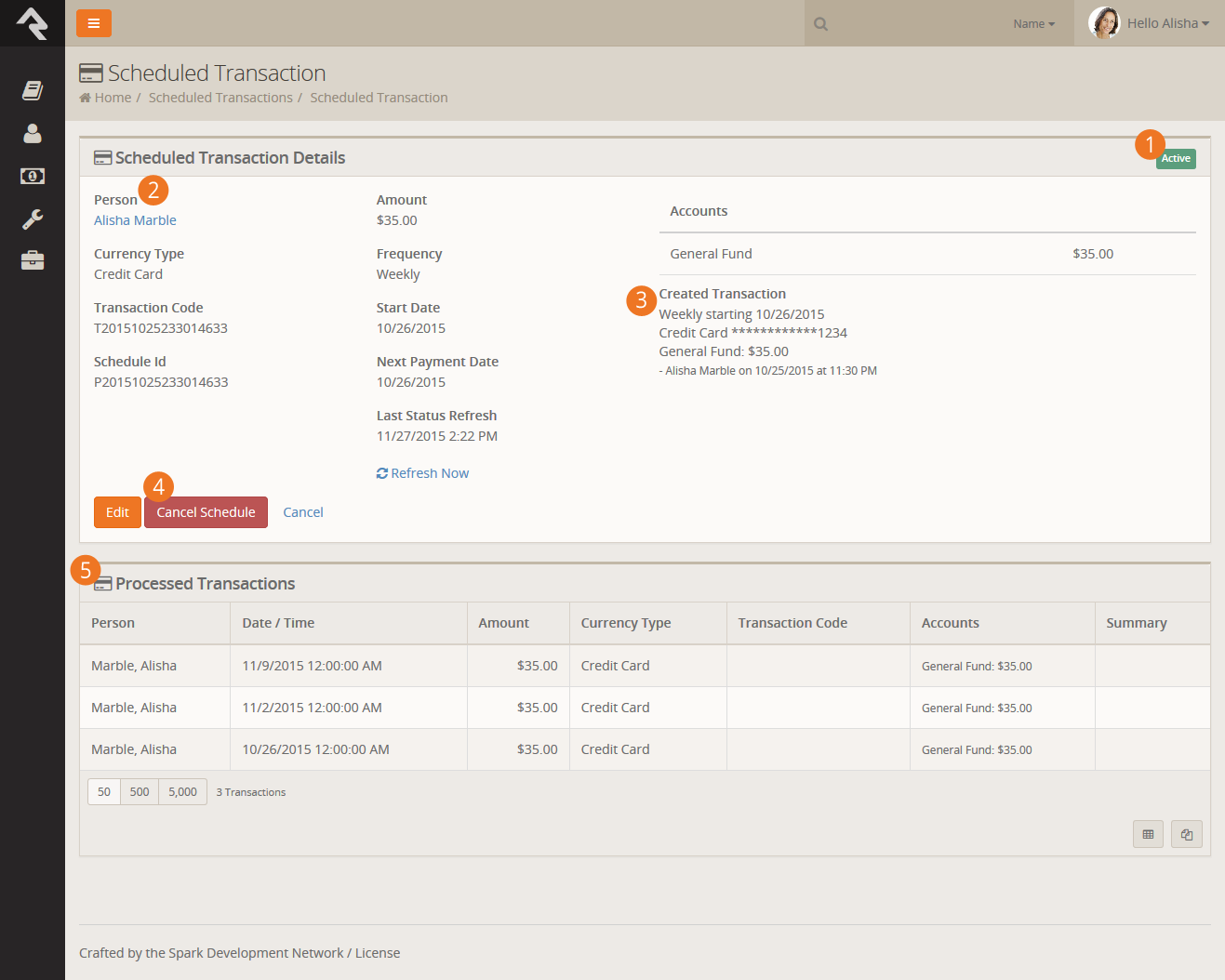Image resolution: width=1225 pixels, height=980 pixels.
Task: Open the briefcase icon in sidebar
Action: click(33, 260)
